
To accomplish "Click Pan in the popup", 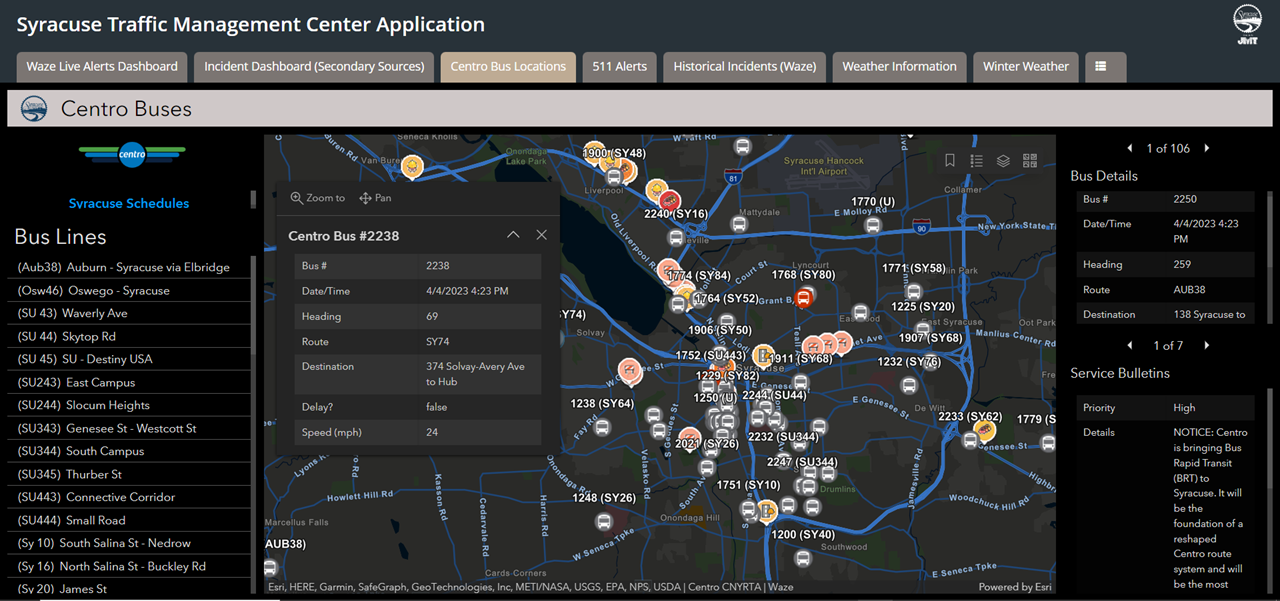I will coord(375,198).
